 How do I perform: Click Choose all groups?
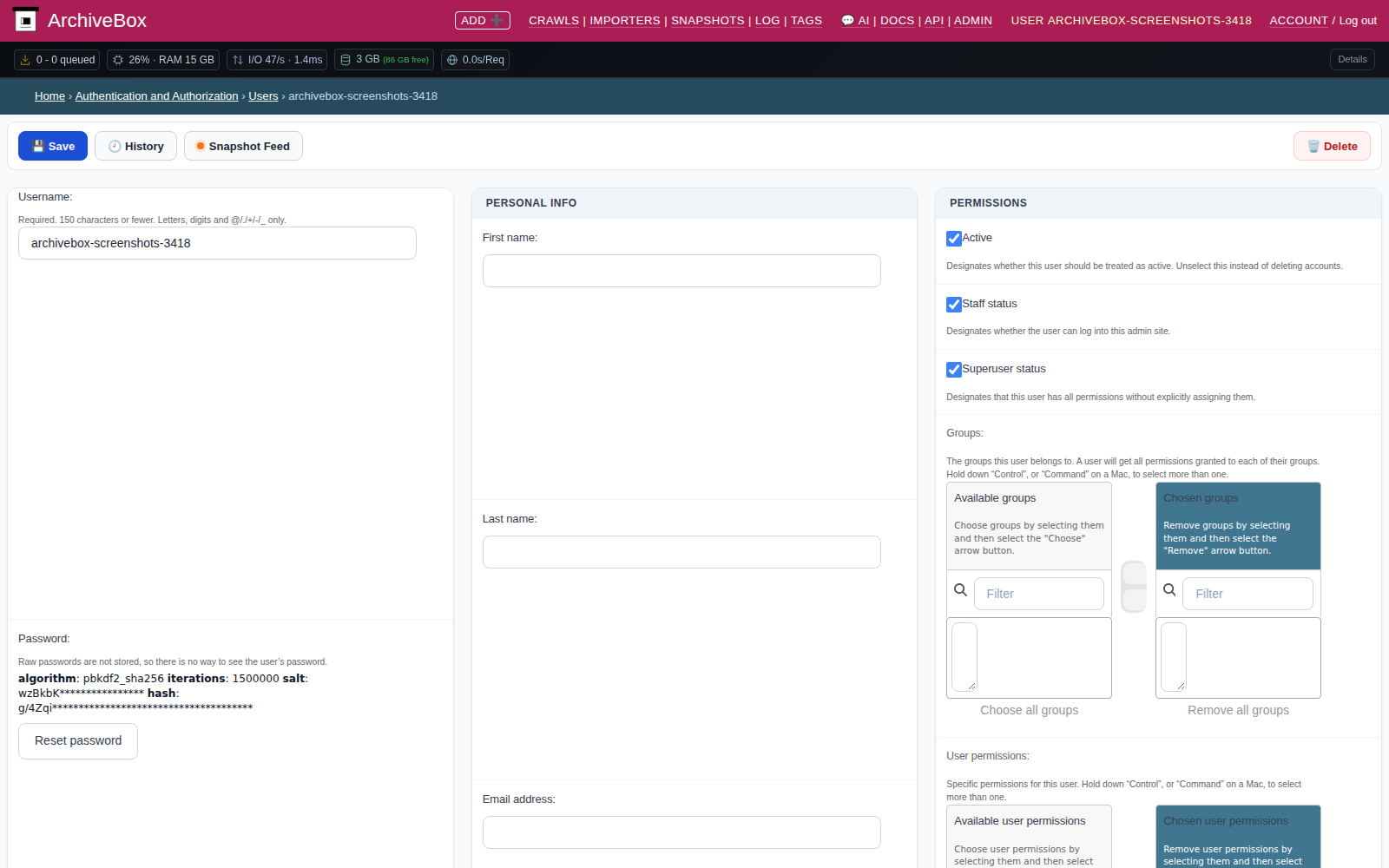1030,710
